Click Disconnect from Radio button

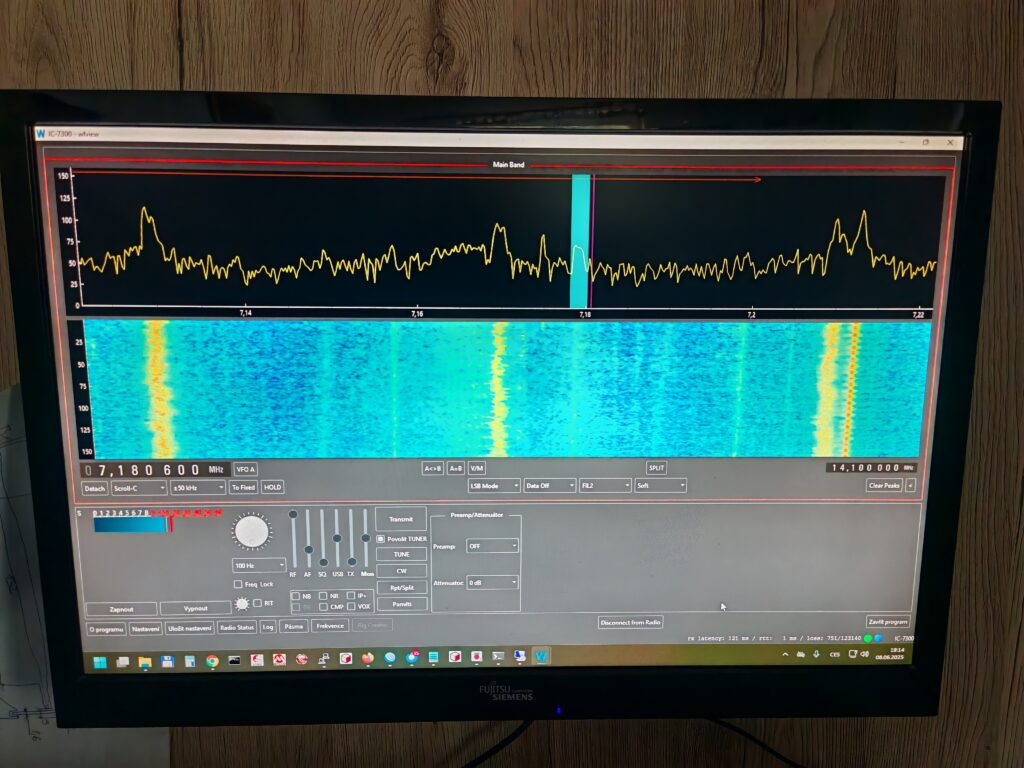click(631, 622)
